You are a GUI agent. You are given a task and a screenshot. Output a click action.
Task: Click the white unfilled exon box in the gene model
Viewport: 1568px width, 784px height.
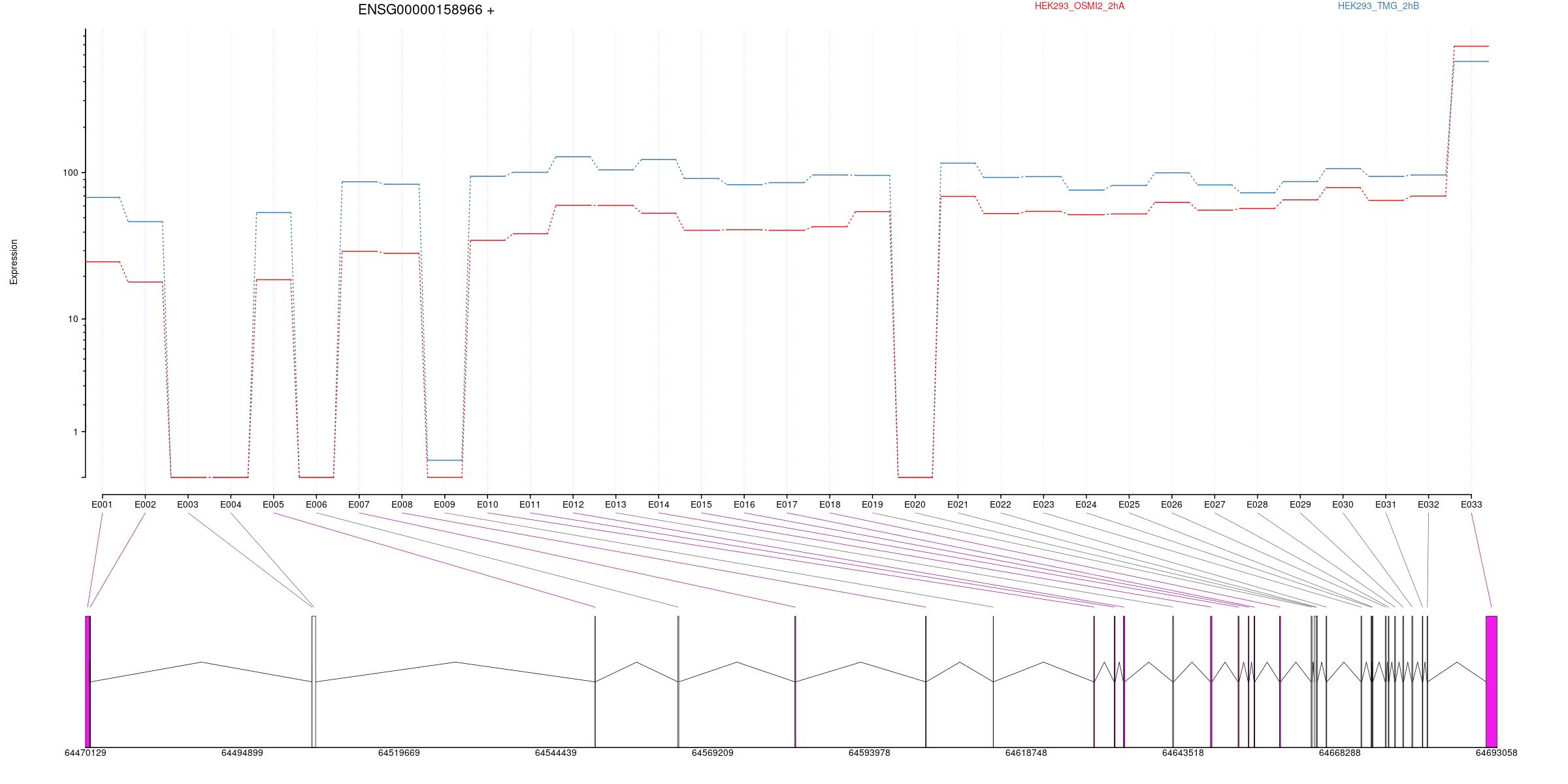coord(314,681)
